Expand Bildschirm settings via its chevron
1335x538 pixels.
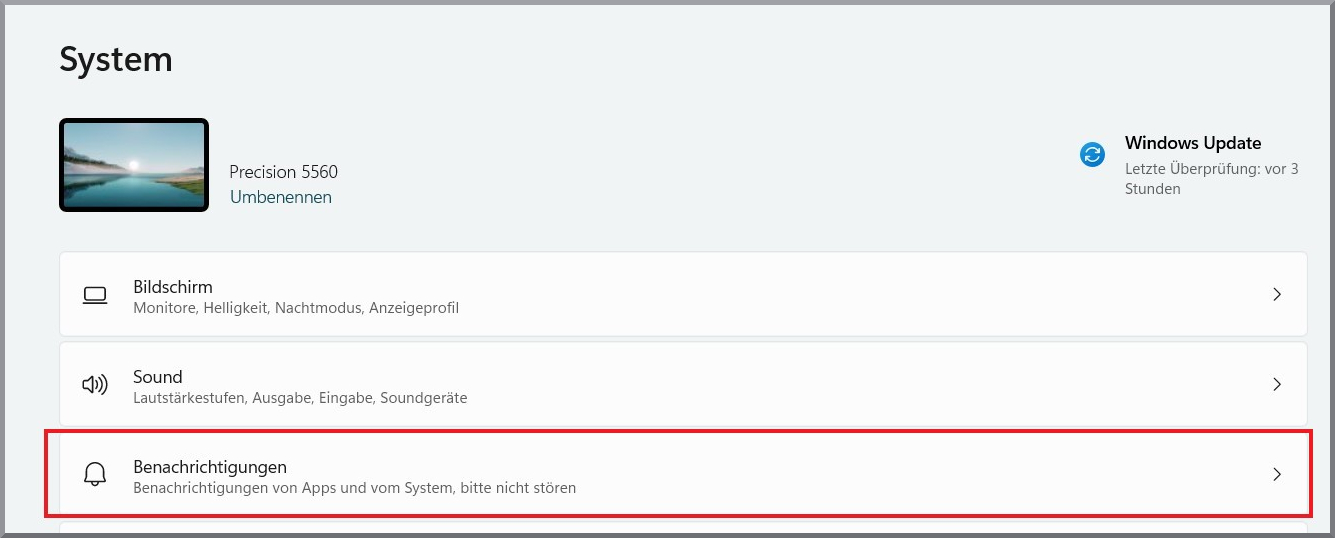click(1277, 295)
